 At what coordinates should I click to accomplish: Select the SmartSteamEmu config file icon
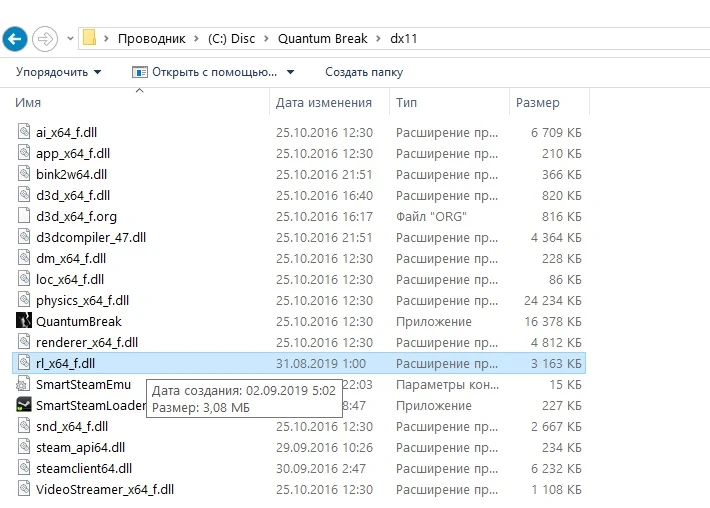(x=23, y=384)
